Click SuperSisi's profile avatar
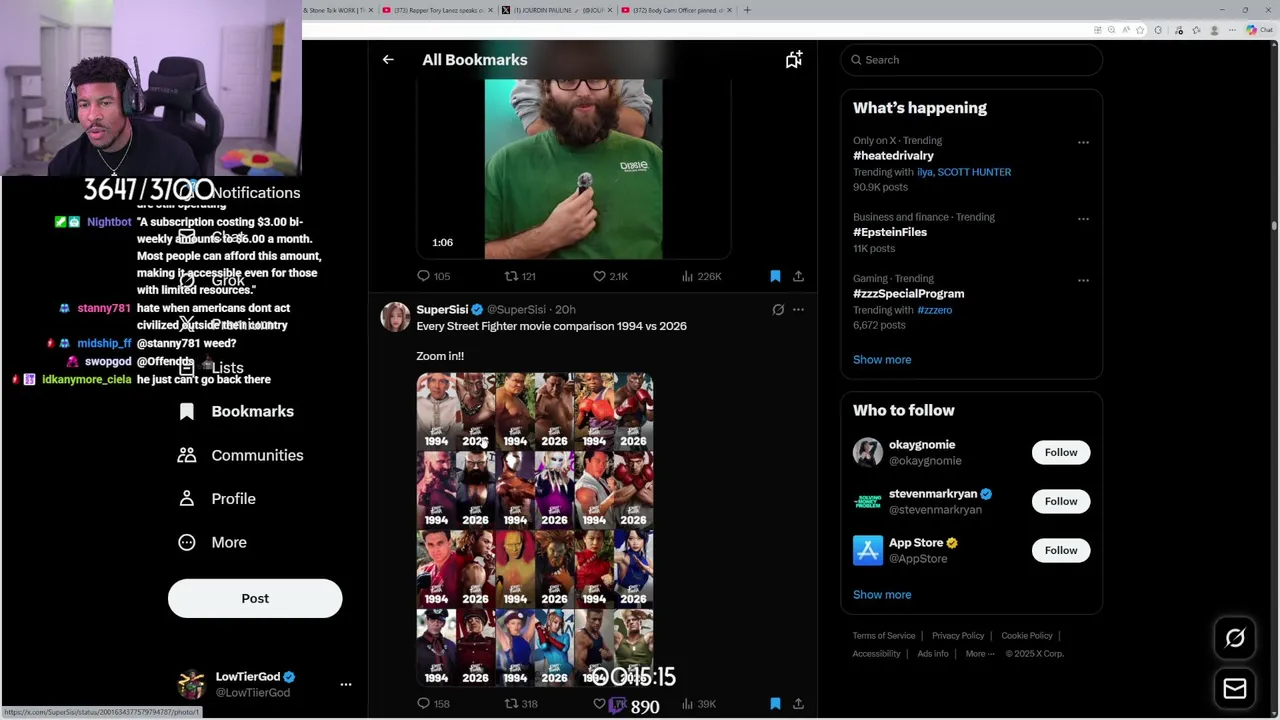Viewport: 1280px width, 720px height. pyautogui.click(x=395, y=317)
